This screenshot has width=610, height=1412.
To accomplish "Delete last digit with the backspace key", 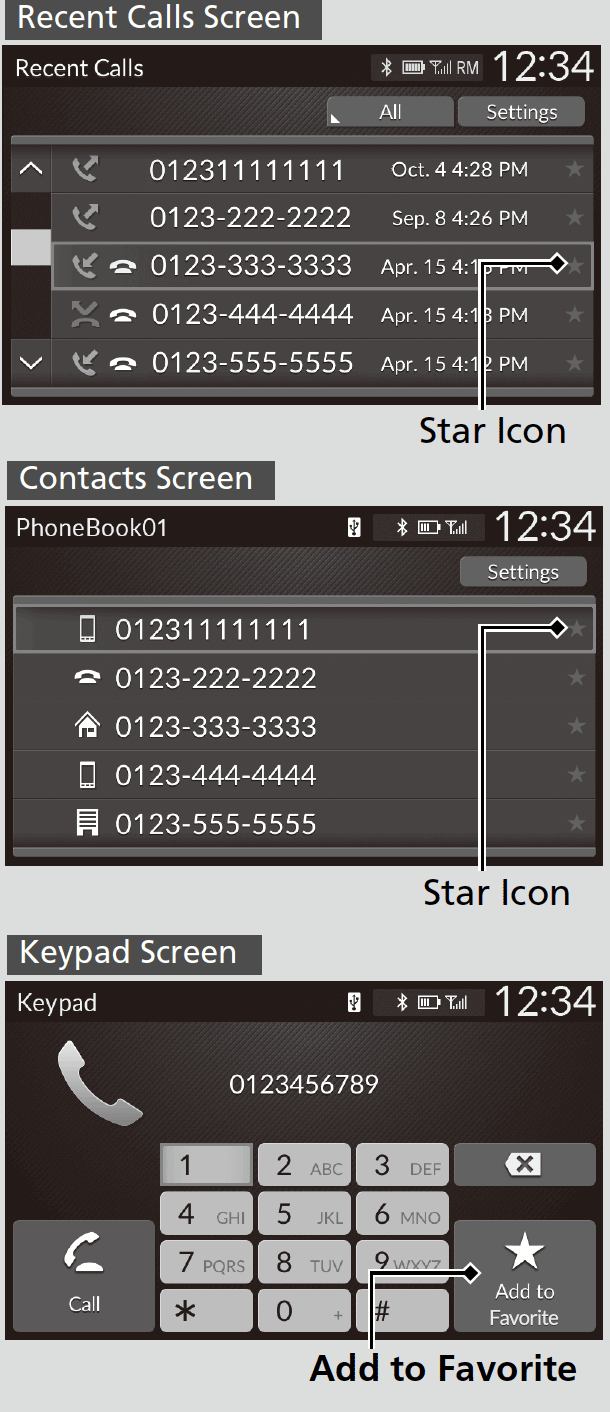I will pyautogui.click(x=524, y=1164).
